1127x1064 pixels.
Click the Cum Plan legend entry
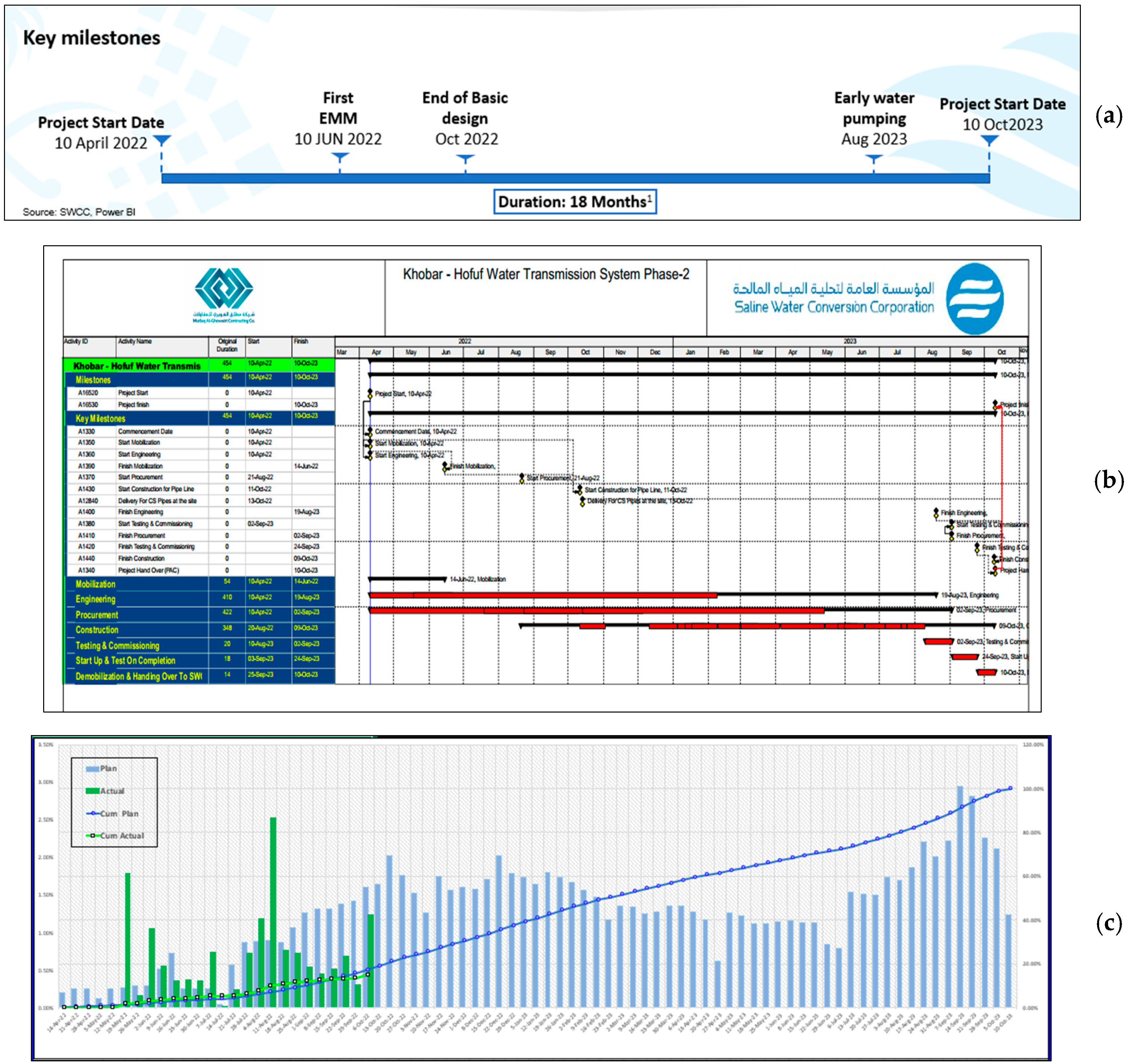click(114, 814)
